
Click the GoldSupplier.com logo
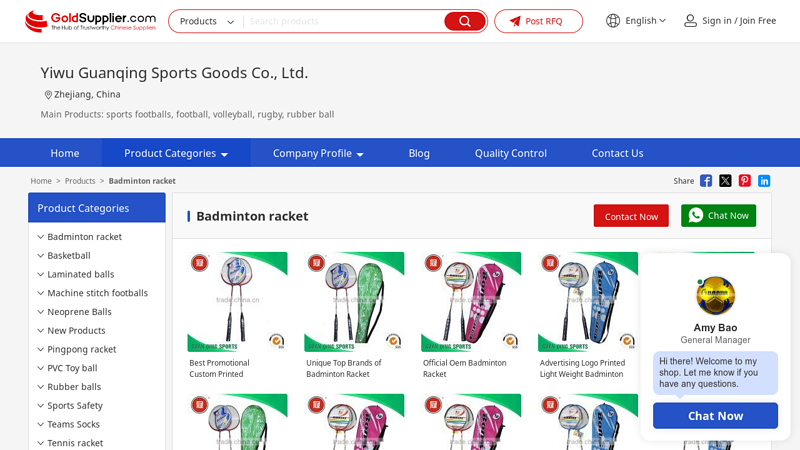click(91, 21)
